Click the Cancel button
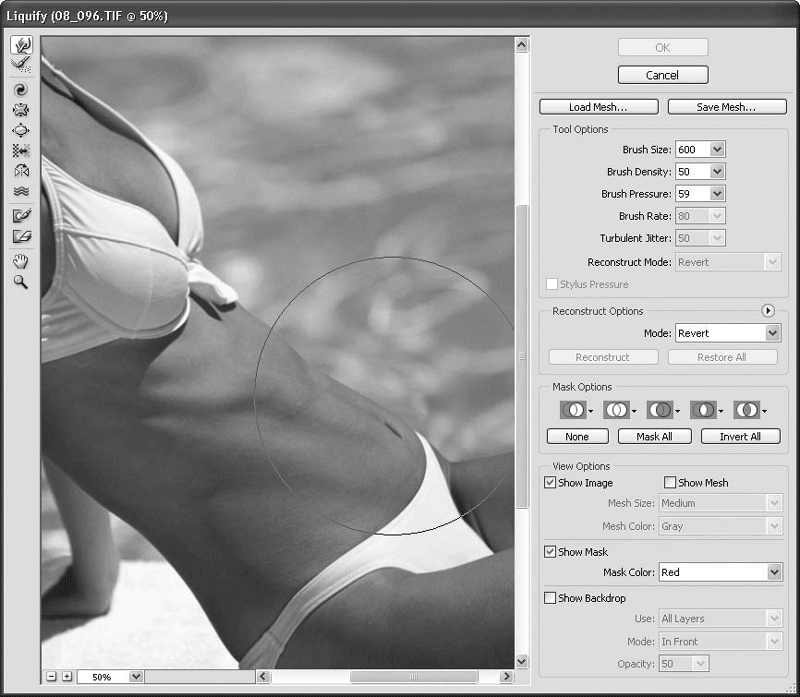This screenshot has width=800, height=697. coord(662,75)
